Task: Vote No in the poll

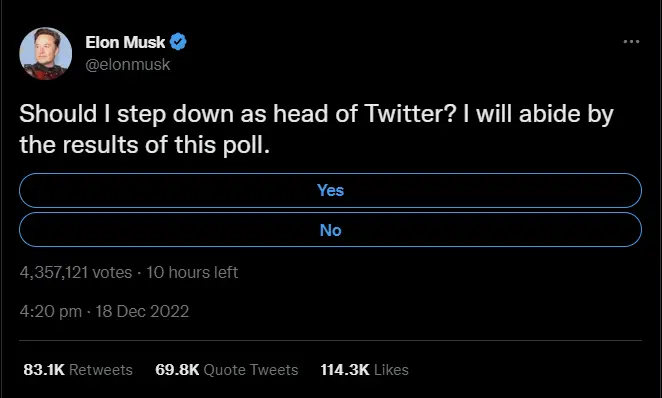Action: coord(331,230)
